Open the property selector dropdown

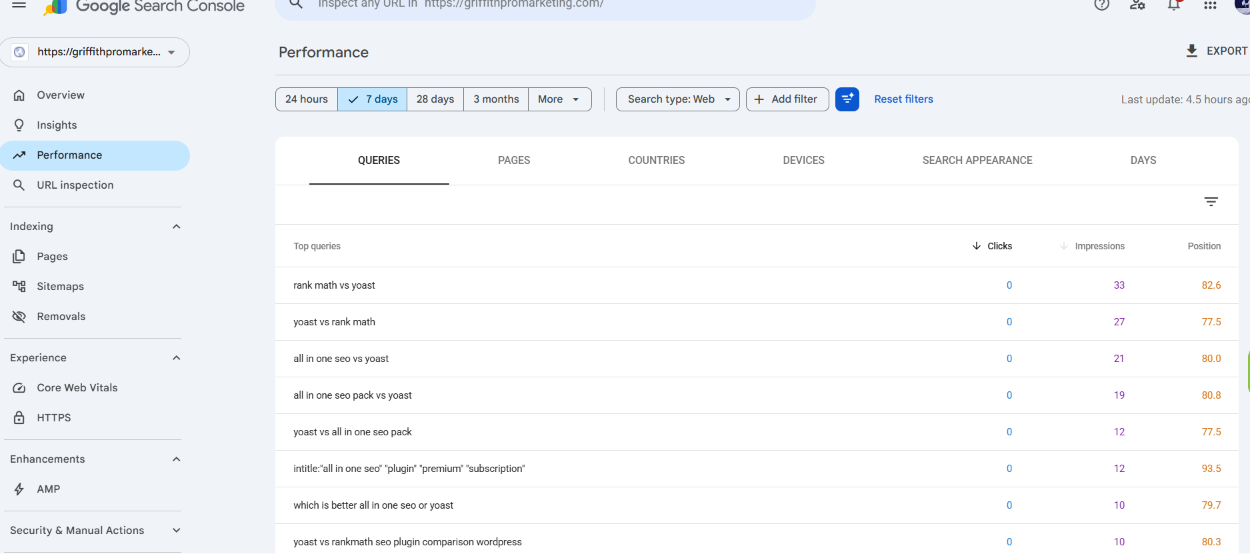pos(95,52)
